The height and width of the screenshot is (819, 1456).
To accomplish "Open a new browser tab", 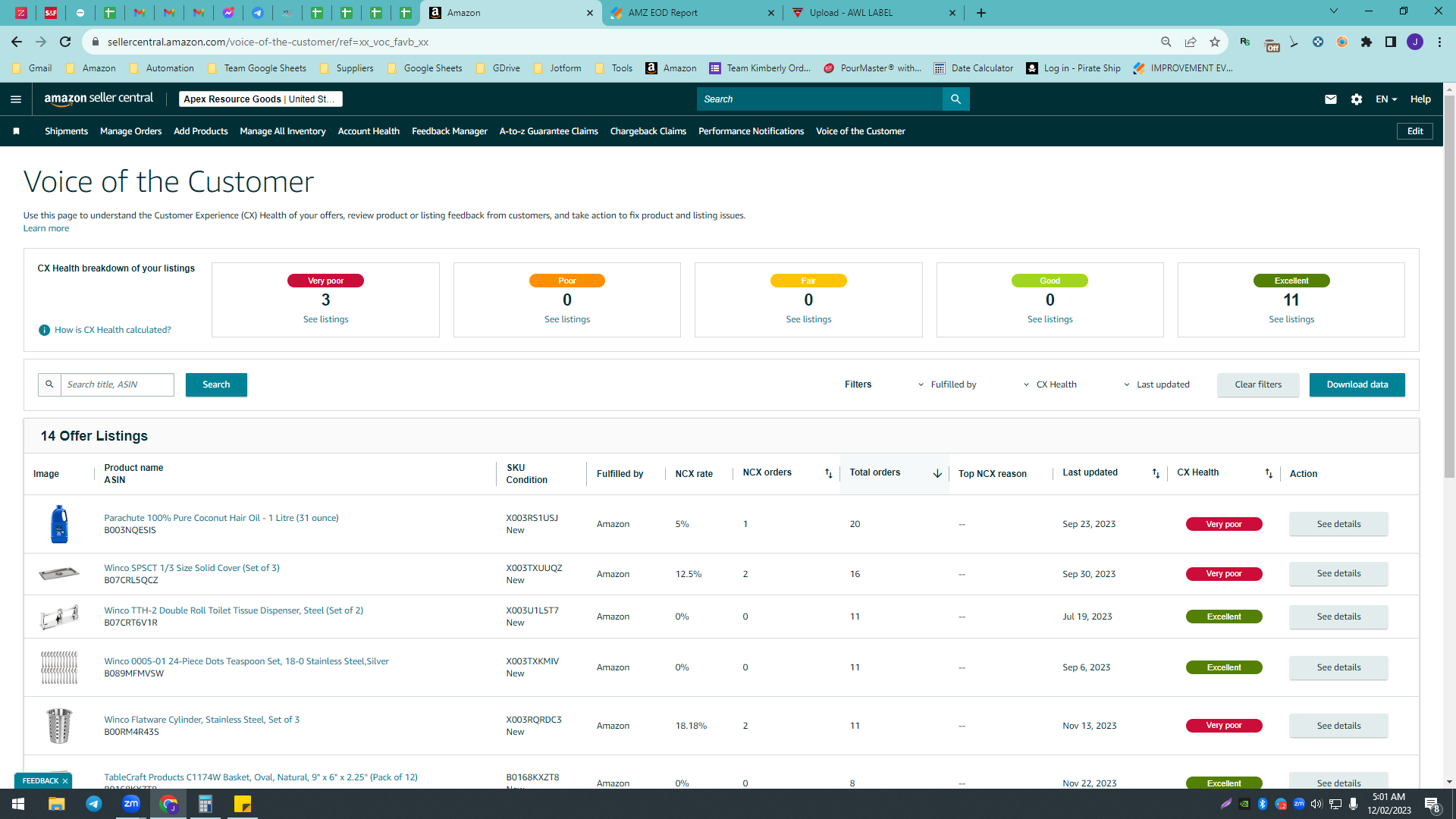I will [x=981, y=13].
